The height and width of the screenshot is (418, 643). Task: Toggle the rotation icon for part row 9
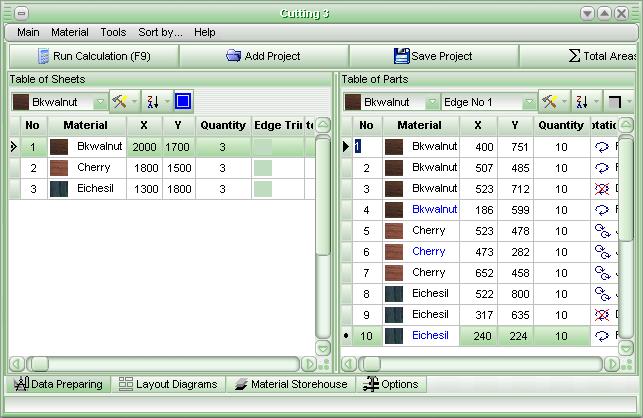602,315
